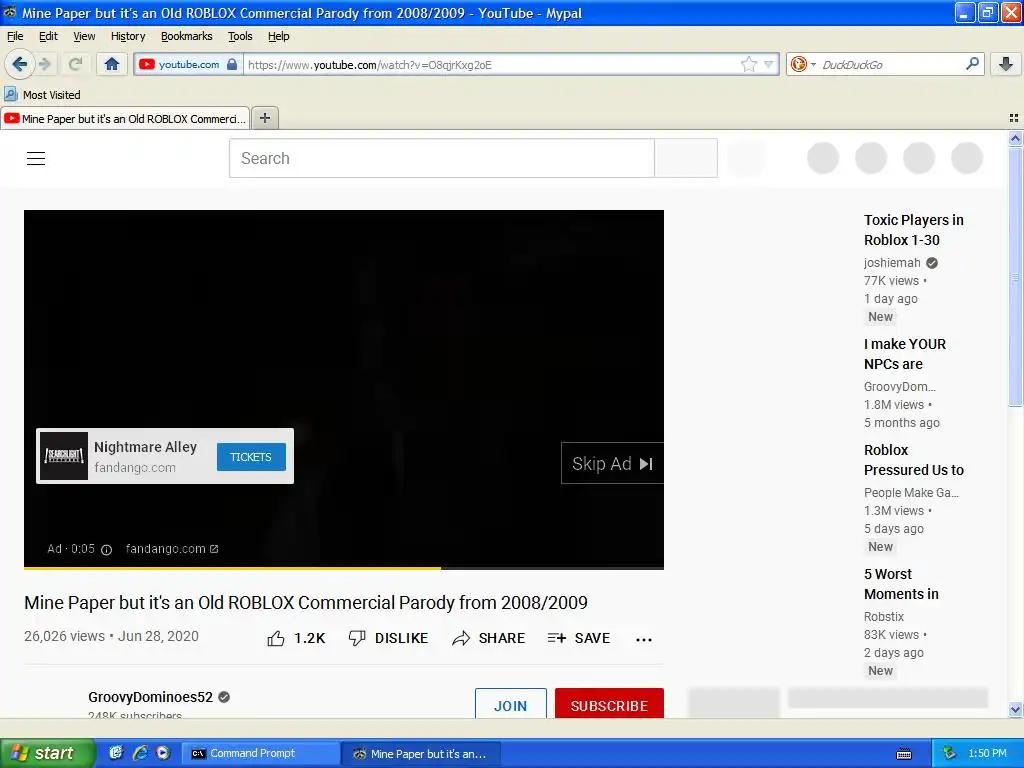Open Toxic Players in Roblox 1-30 video
This screenshot has width=1024, height=768.
click(914, 230)
